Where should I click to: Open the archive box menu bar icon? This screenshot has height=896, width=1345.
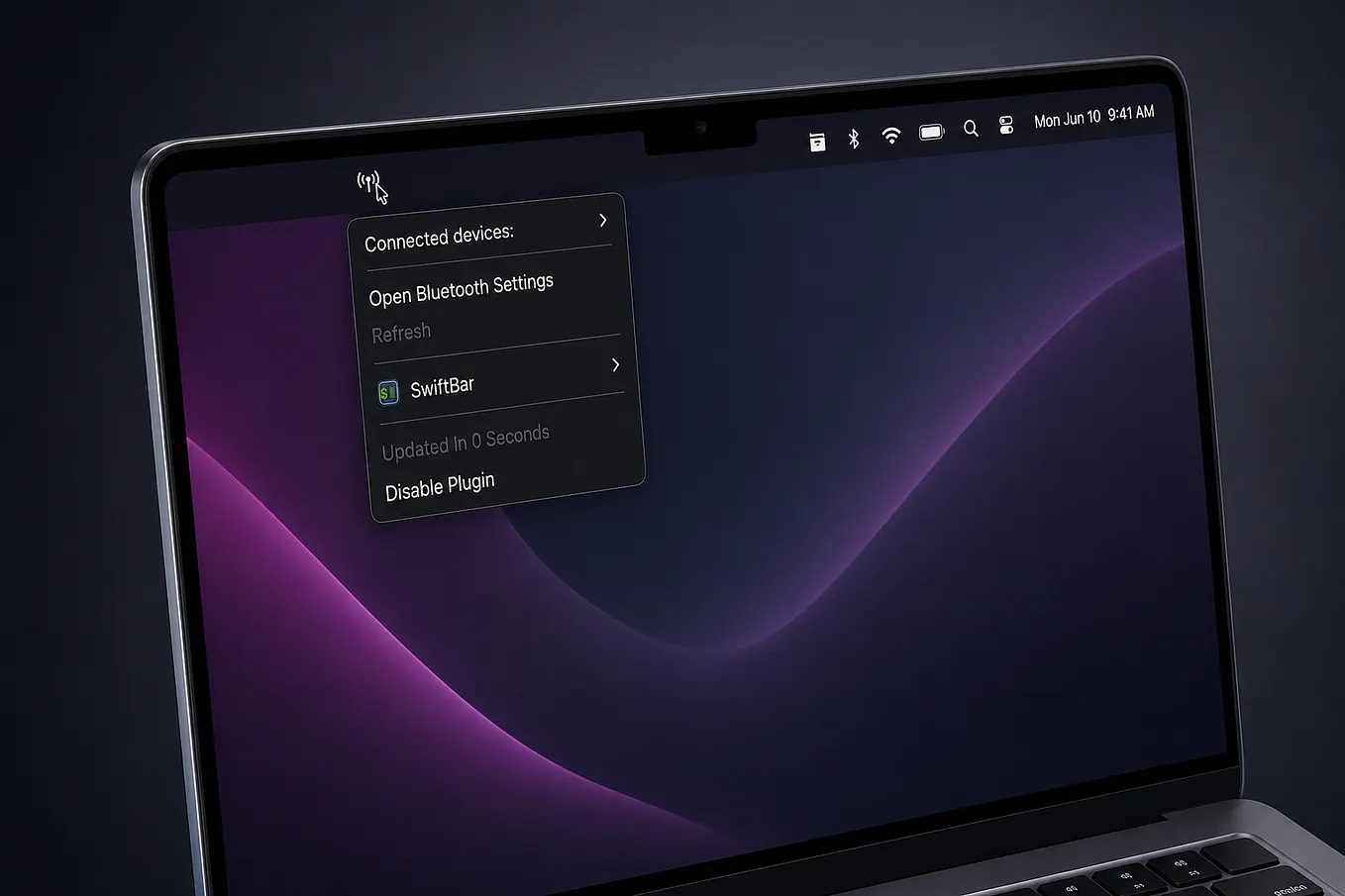(817, 143)
